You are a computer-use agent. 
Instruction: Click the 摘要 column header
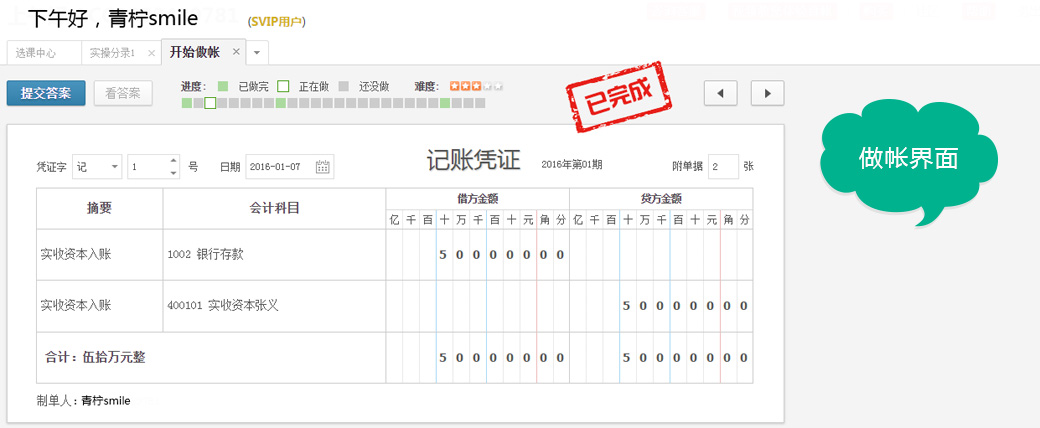tap(99, 208)
